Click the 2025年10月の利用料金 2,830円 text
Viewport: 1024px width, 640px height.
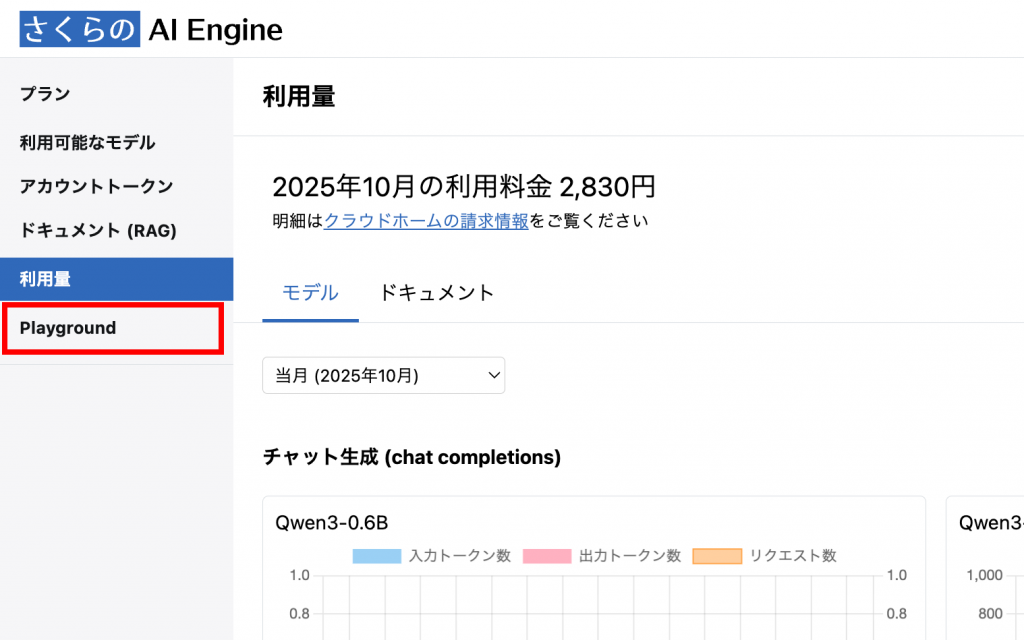click(x=464, y=187)
